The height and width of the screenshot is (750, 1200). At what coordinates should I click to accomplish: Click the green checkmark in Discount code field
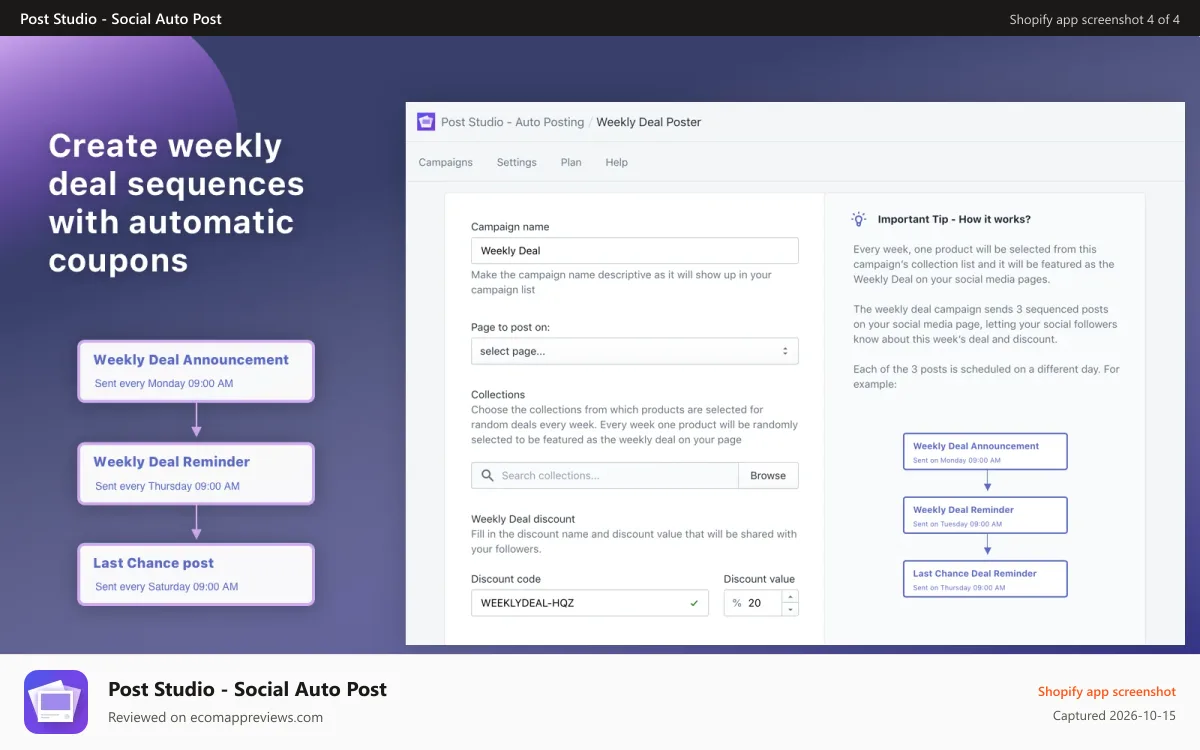(694, 603)
